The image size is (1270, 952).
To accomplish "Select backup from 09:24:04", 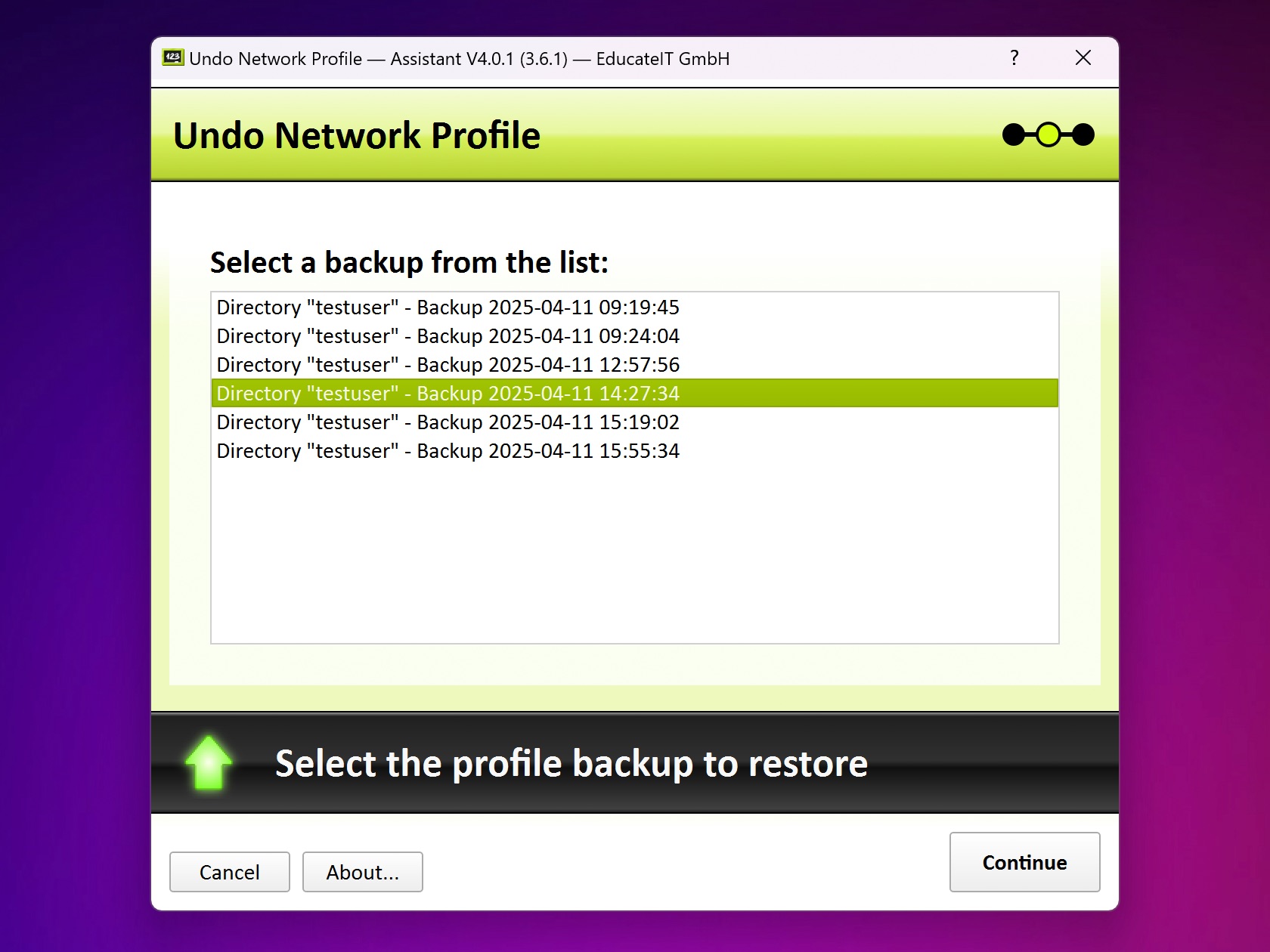I will click(x=448, y=336).
